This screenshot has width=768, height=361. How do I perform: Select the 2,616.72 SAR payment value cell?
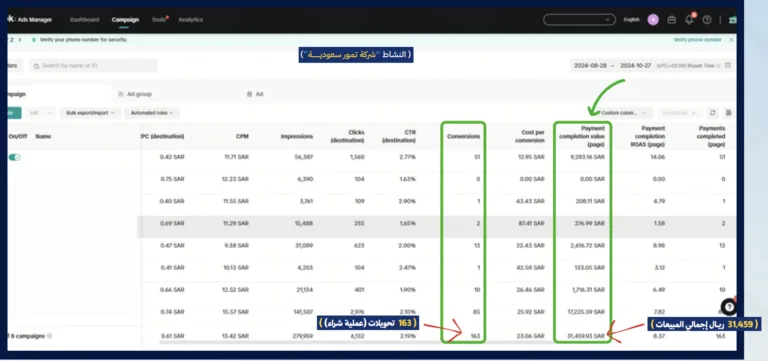(x=586, y=245)
